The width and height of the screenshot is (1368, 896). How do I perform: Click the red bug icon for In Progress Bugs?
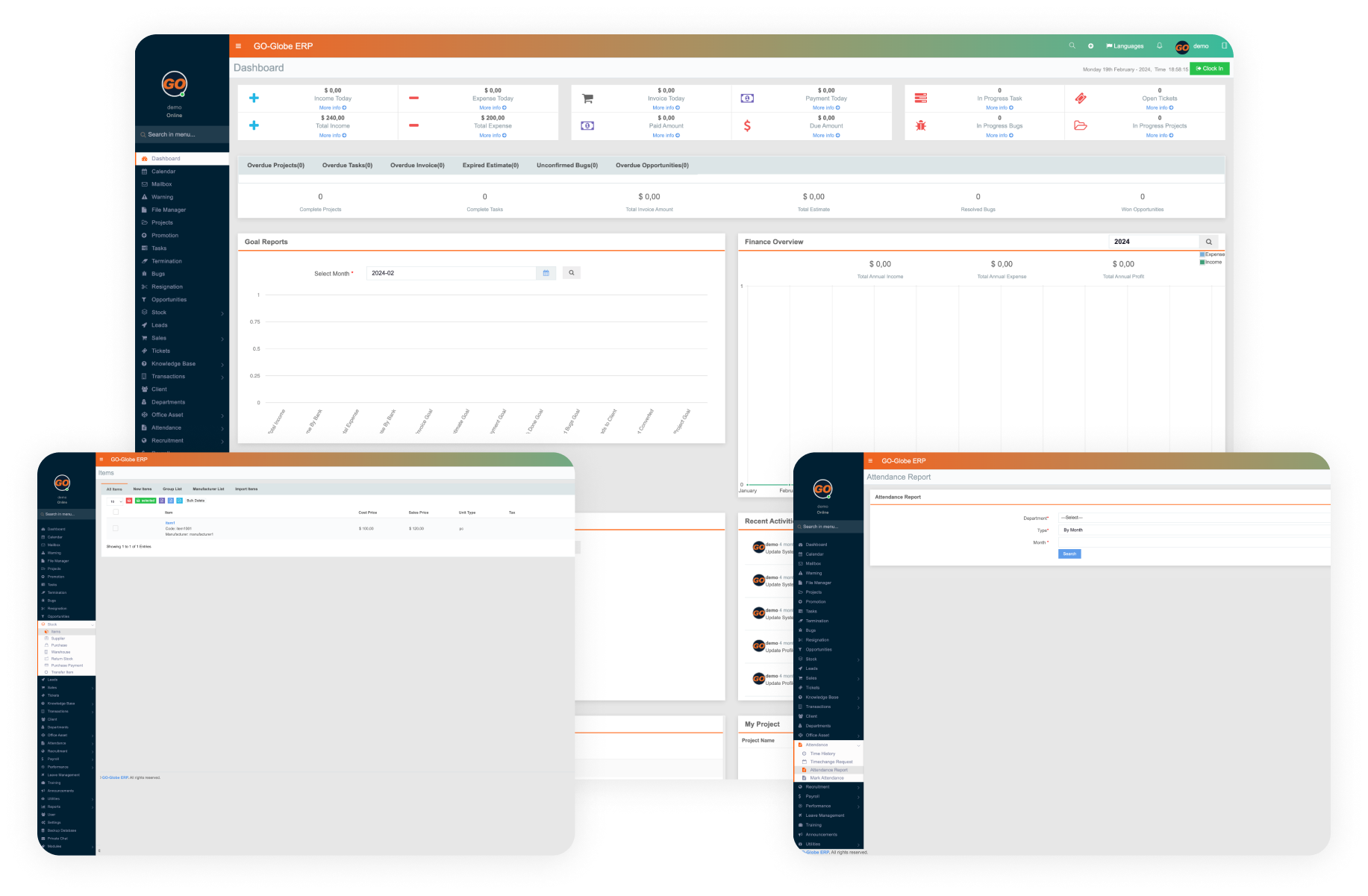[x=921, y=125]
